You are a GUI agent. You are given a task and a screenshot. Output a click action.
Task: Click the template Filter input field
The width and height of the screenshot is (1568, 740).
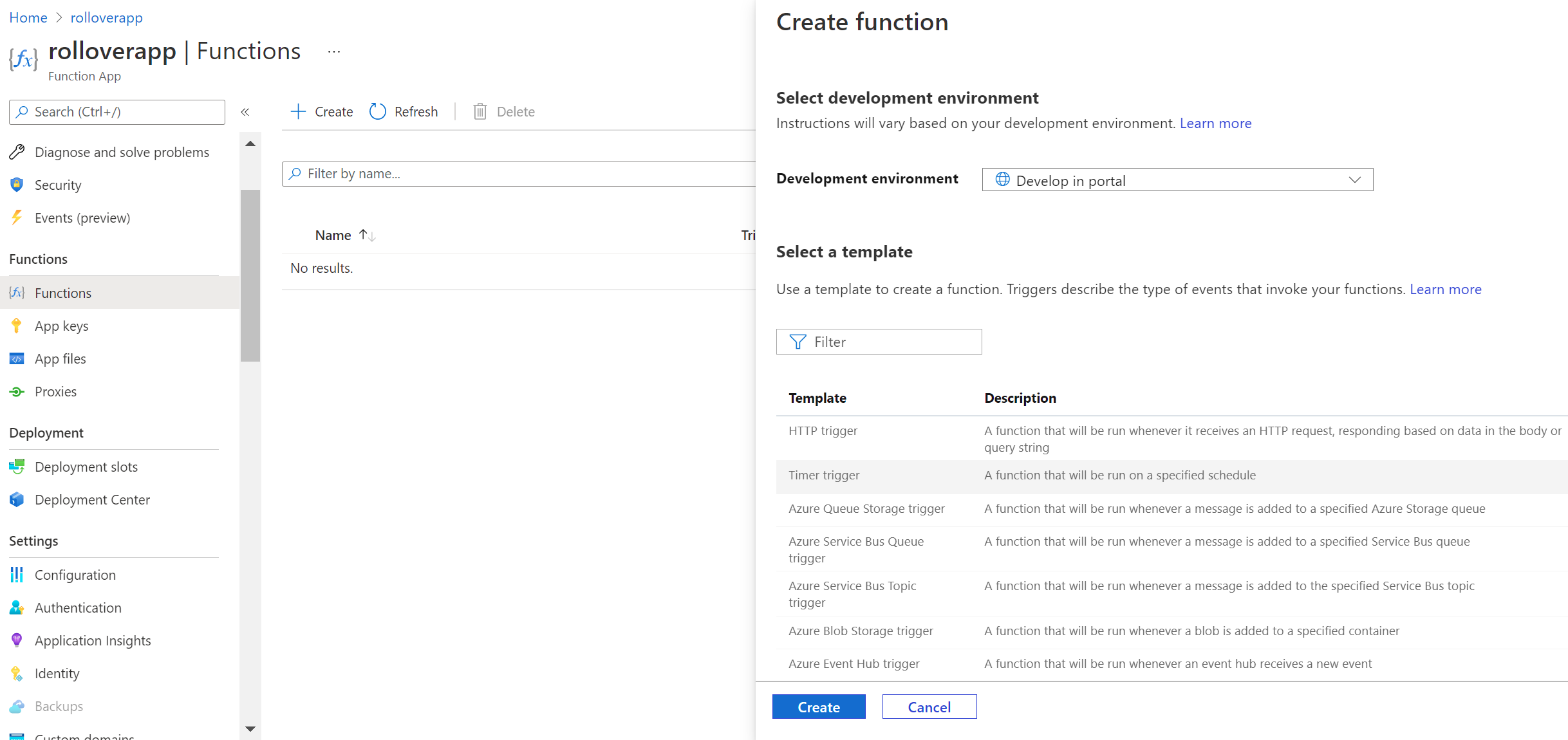[888, 342]
